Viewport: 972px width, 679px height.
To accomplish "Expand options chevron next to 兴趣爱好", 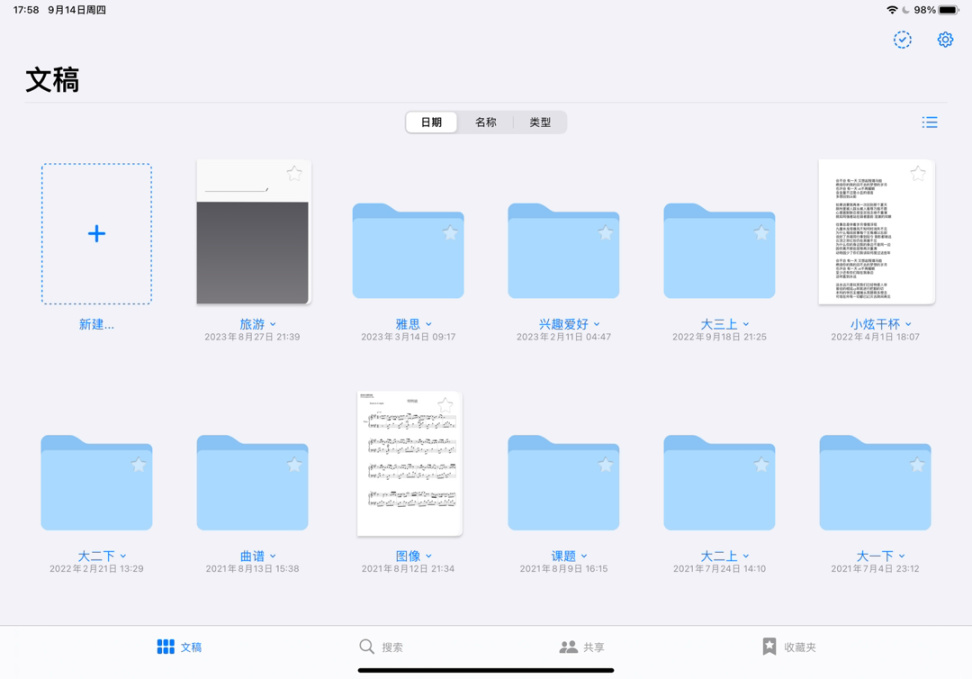I will click(597, 324).
